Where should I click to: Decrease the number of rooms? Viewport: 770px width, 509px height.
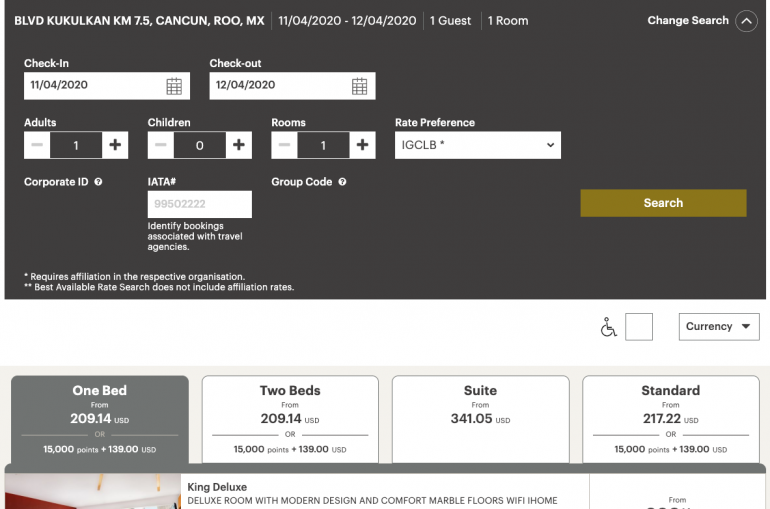coord(285,145)
